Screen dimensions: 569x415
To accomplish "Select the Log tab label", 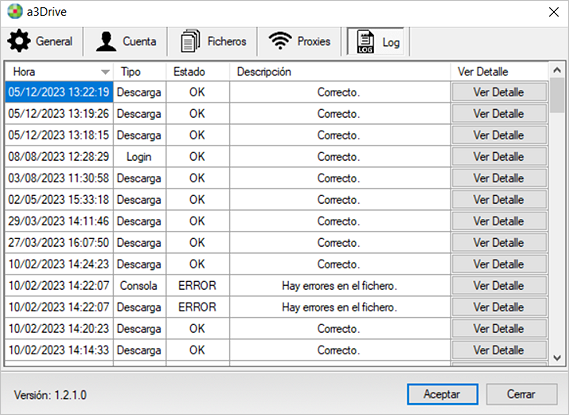I will 391,42.
